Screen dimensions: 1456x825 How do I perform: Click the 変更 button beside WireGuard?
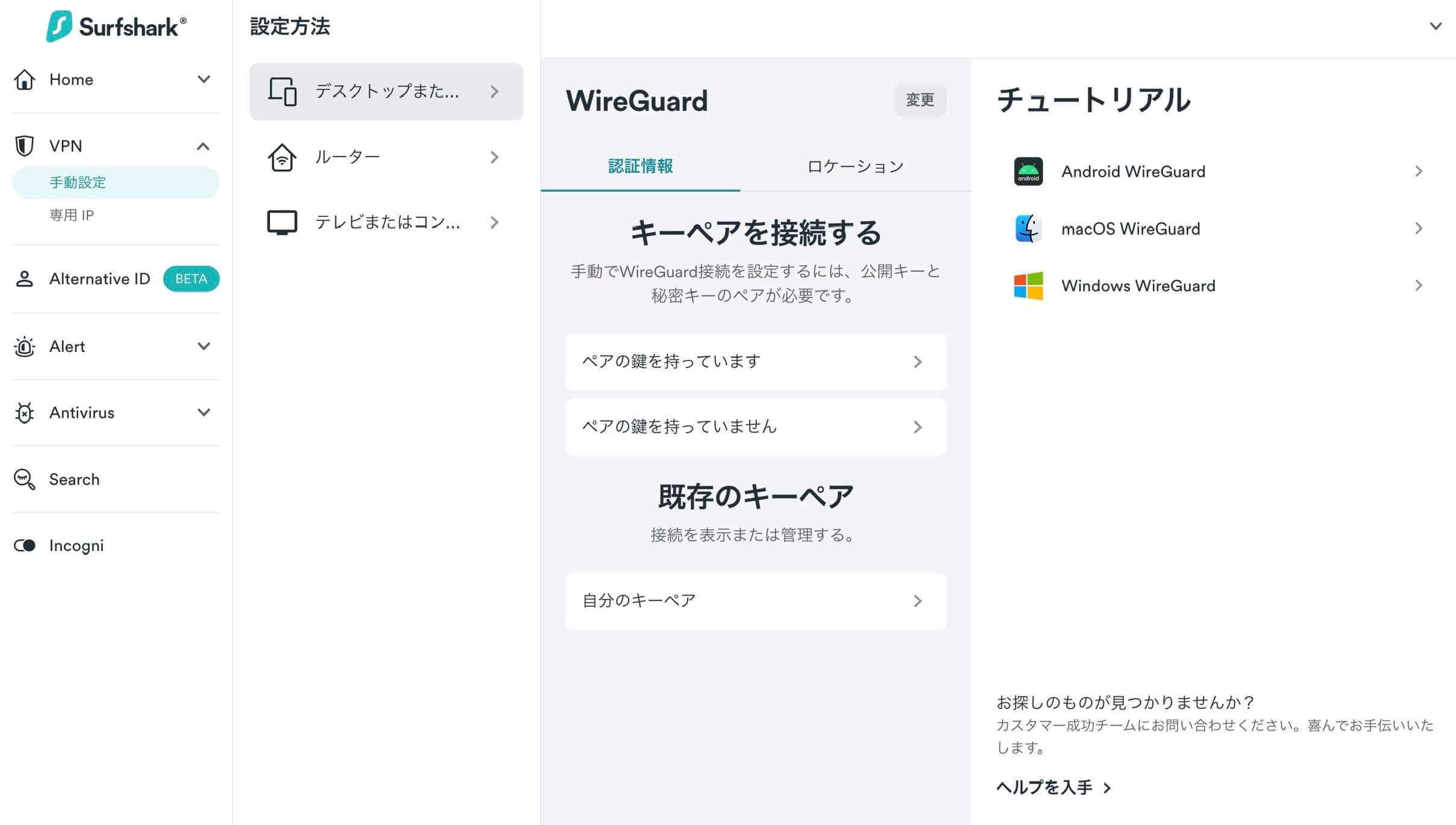(920, 100)
